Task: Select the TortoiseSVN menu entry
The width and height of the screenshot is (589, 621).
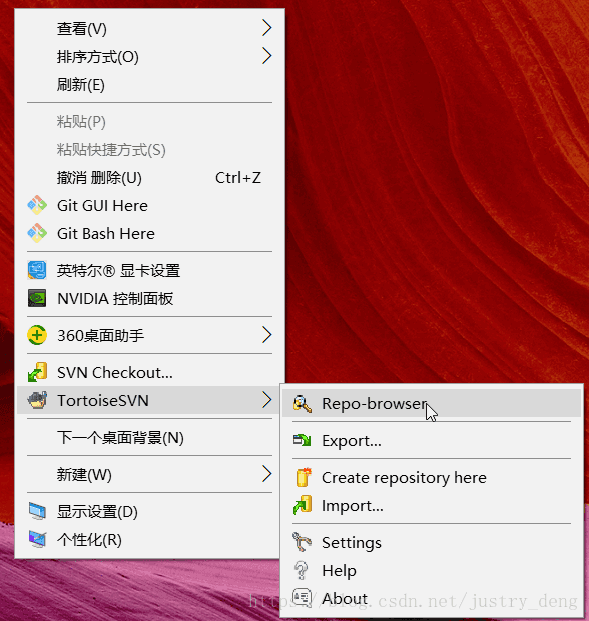Action: tap(150, 400)
